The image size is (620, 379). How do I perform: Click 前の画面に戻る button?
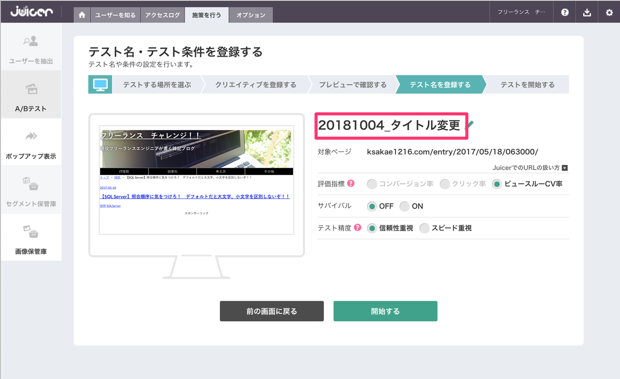point(272,311)
